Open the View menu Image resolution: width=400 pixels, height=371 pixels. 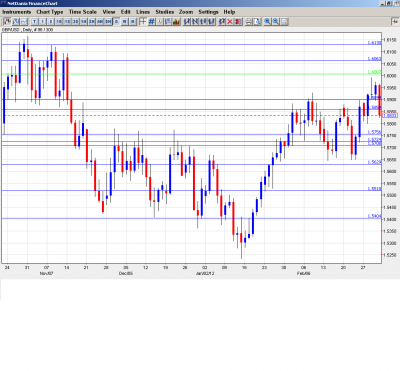coord(109,12)
